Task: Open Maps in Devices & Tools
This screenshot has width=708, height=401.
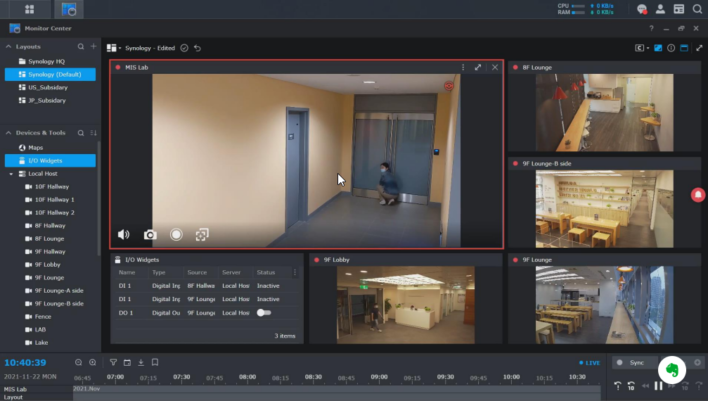Action: 36,147
